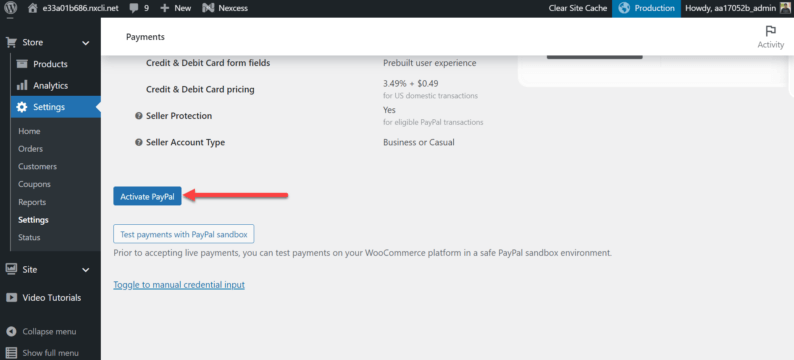Image resolution: width=794 pixels, height=360 pixels.
Task: Click the Show full menu label
Action: (51, 353)
